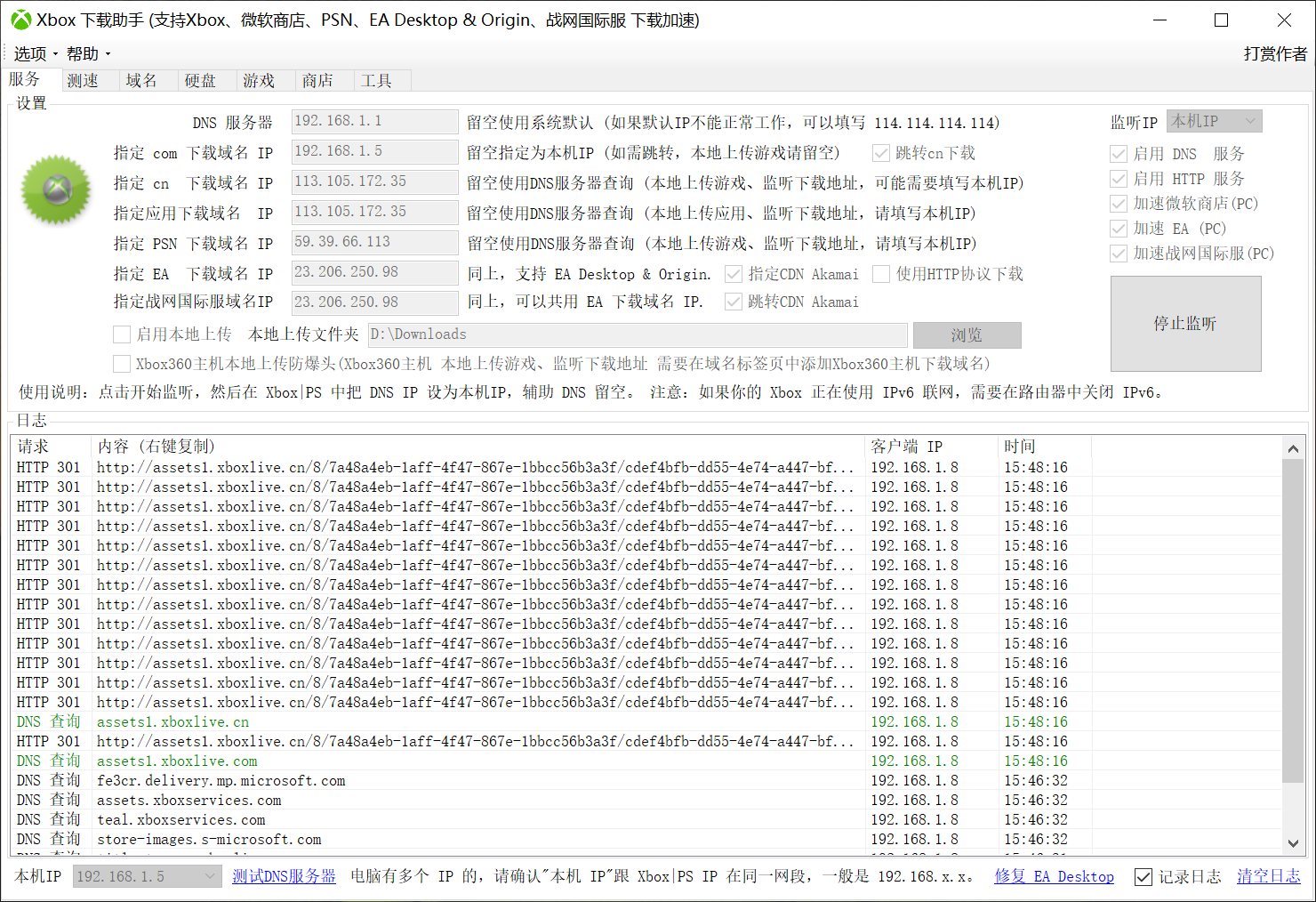Click the 指定 com 下载域名 IP field
The height and width of the screenshot is (902, 1316).
click(x=374, y=152)
